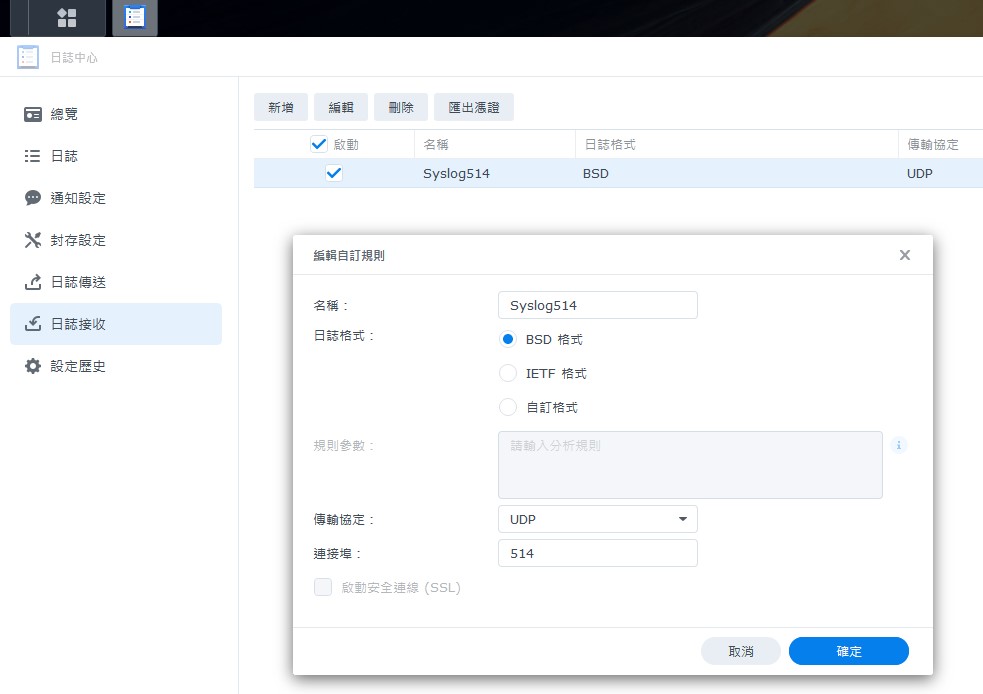The height and width of the screenshot is (694, 983).
Task: Select the IETF 格式 radio button
Action: [x=508, y=373]
